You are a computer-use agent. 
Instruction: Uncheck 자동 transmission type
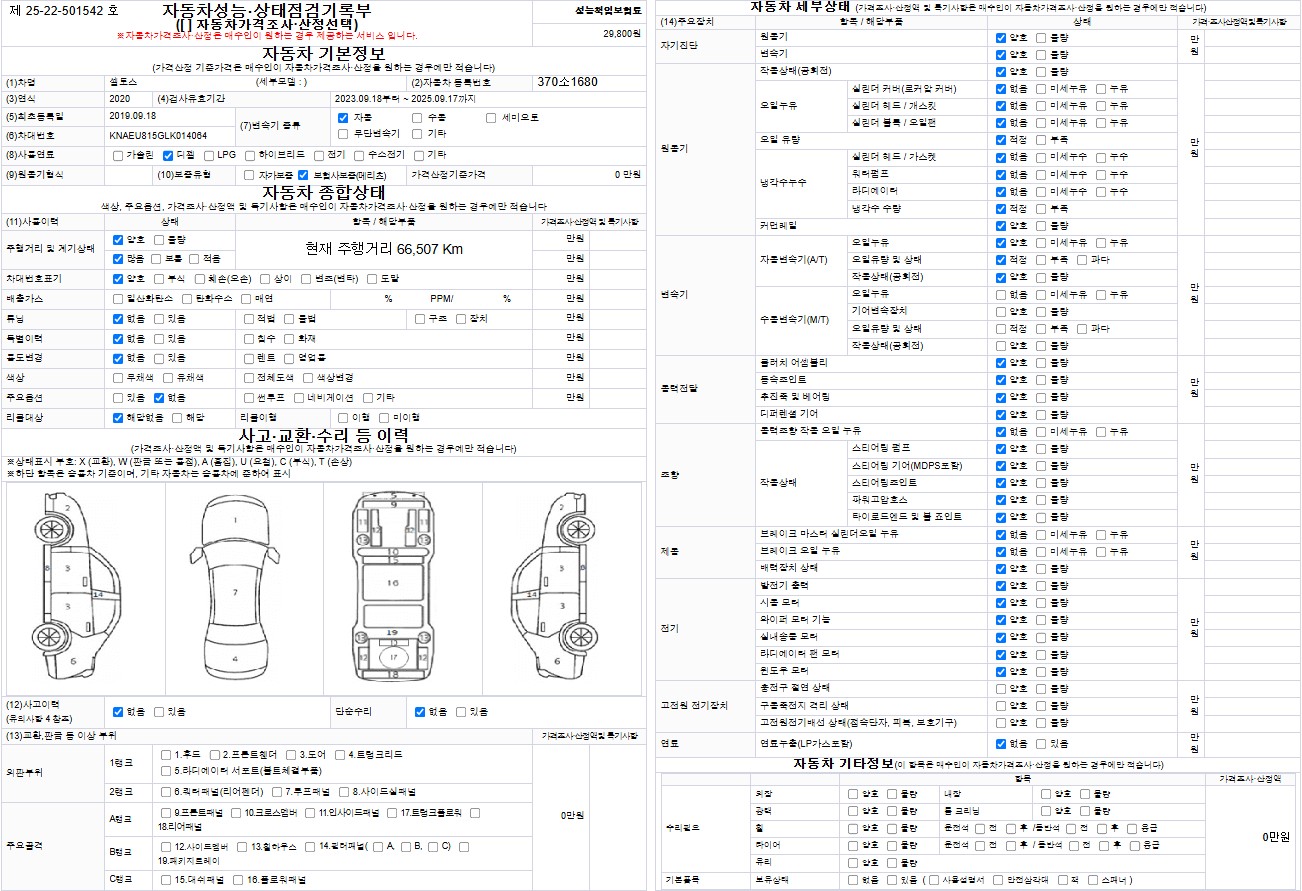pyautogui.click(x=343, y=117)
